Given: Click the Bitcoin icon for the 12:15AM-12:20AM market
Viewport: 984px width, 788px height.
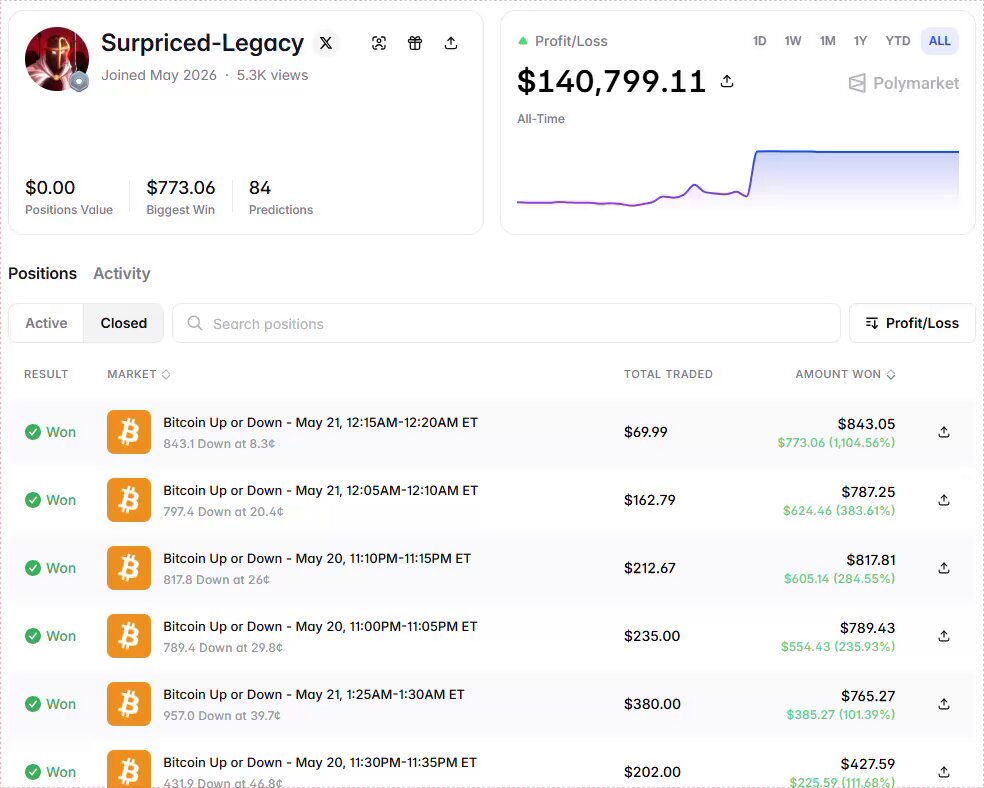Looking at the screenshot, I should tap(129, 432).
